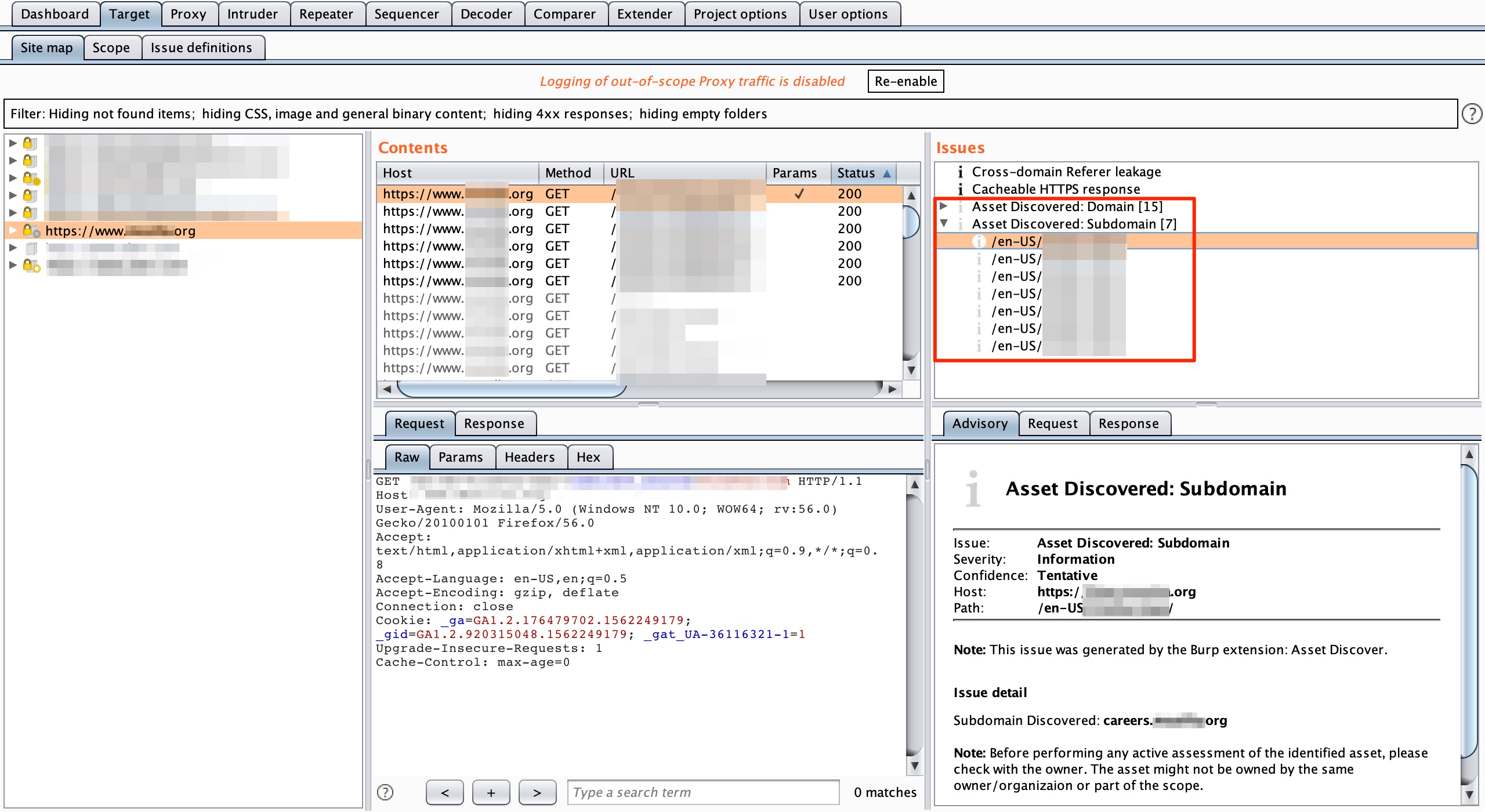Click the filter help question mark icon
This screenshot has height=812, width=1485.
(1471, 114)
